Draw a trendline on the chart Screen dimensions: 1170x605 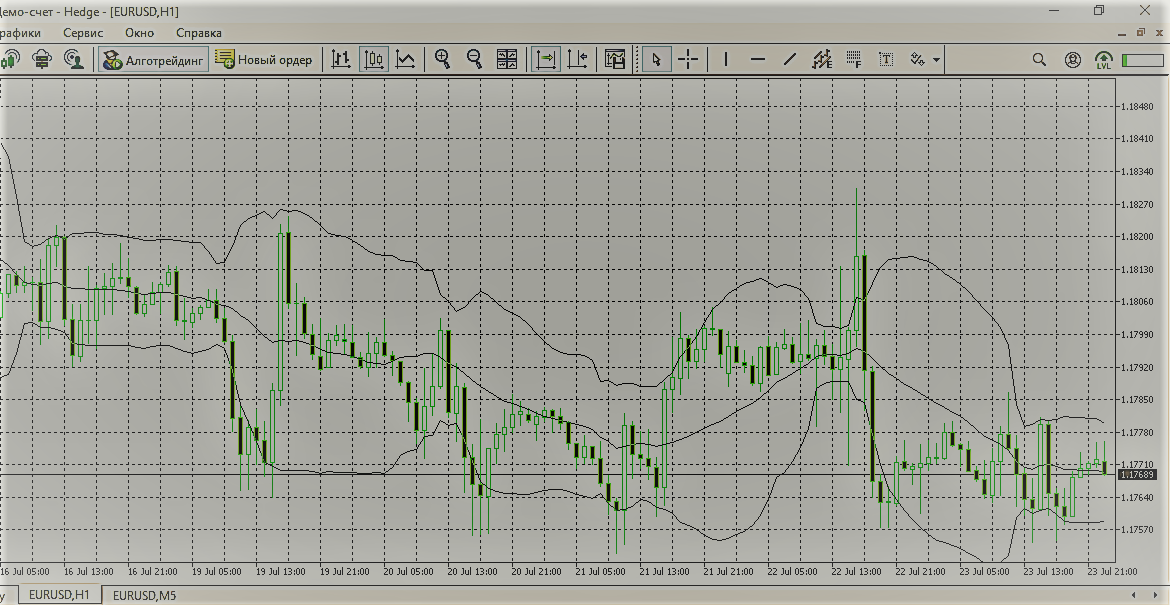click(x=789, y=59)
